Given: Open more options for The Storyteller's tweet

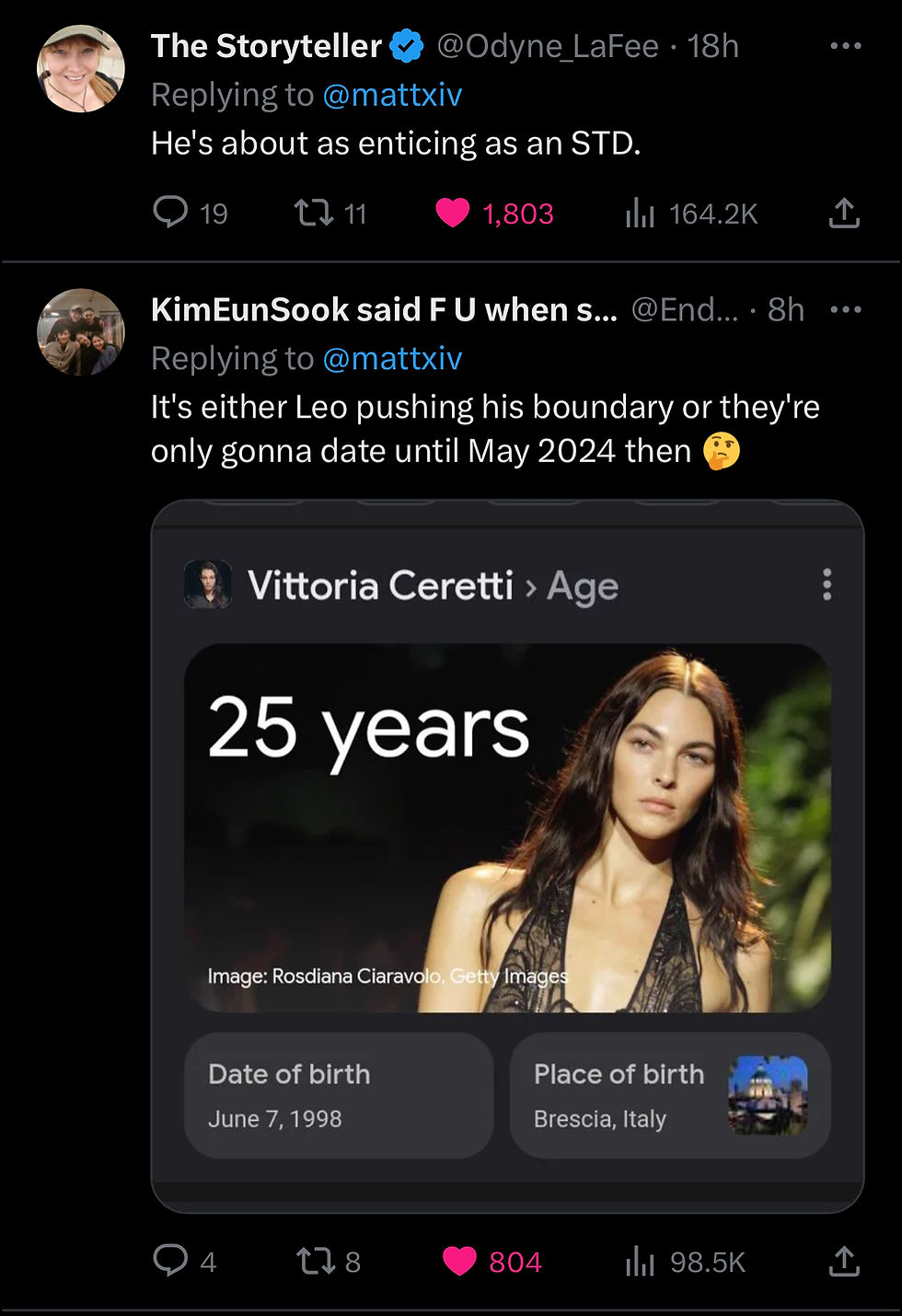Looking at the screenshot, I should [x=845, y=46].
